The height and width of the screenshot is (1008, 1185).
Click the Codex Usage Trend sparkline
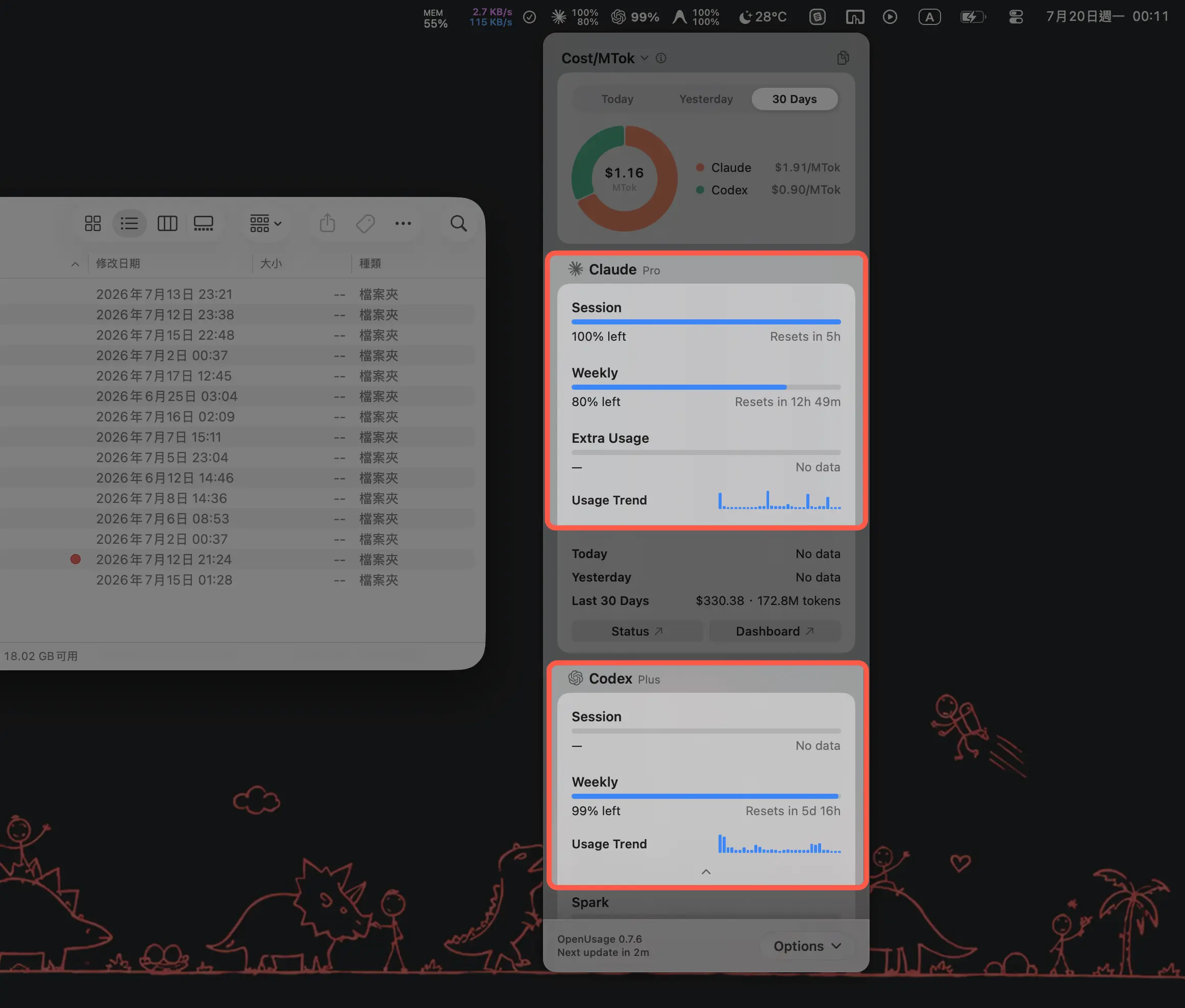[779, 844]
